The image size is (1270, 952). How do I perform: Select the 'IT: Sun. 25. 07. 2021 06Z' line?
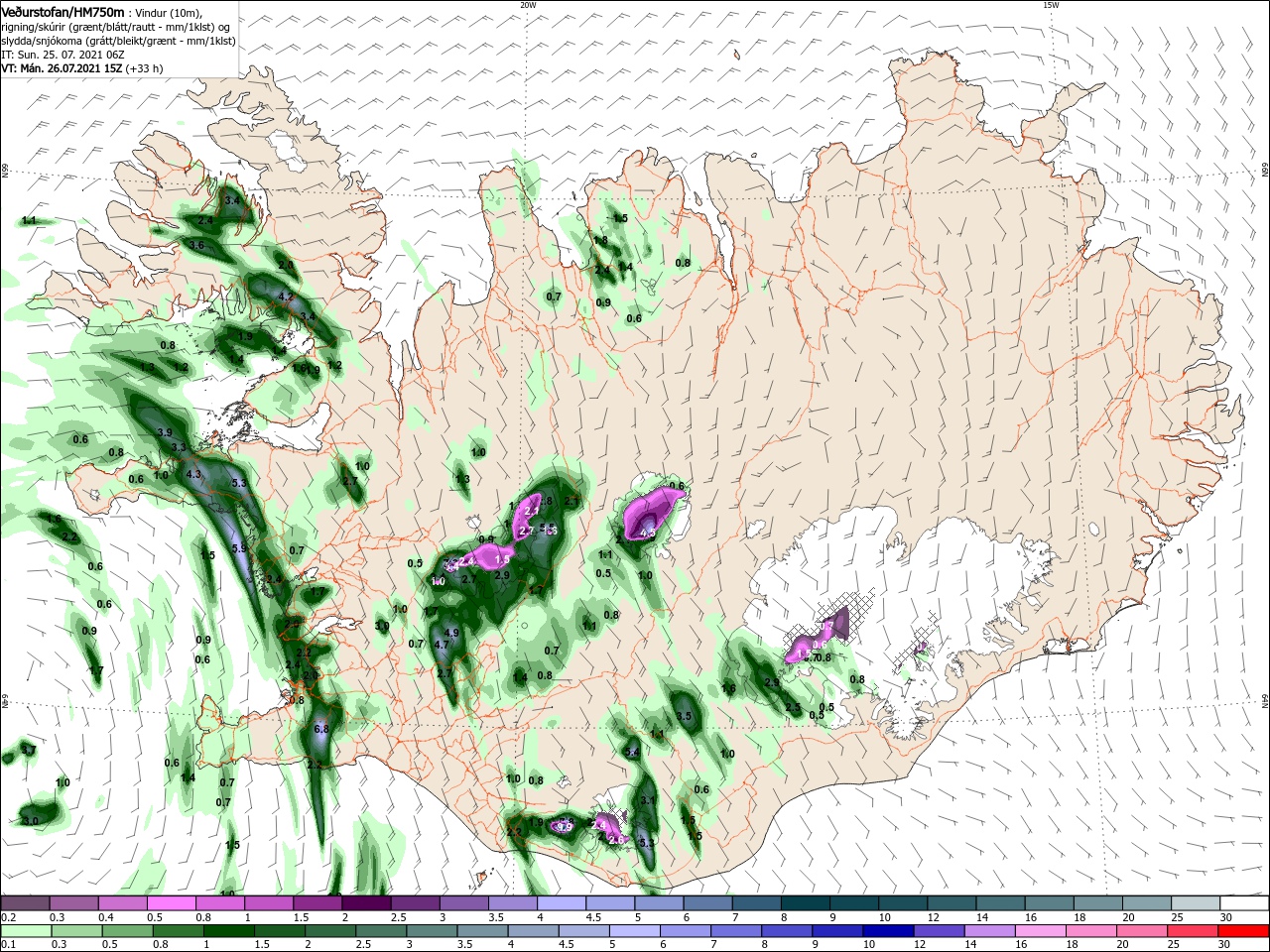[x=62, y=55]
